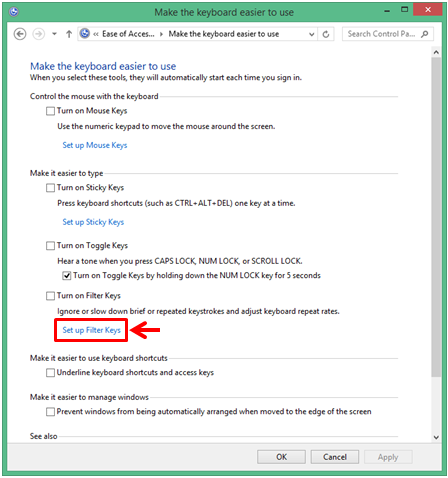
Task: Close the window
Action: [428, 10]
